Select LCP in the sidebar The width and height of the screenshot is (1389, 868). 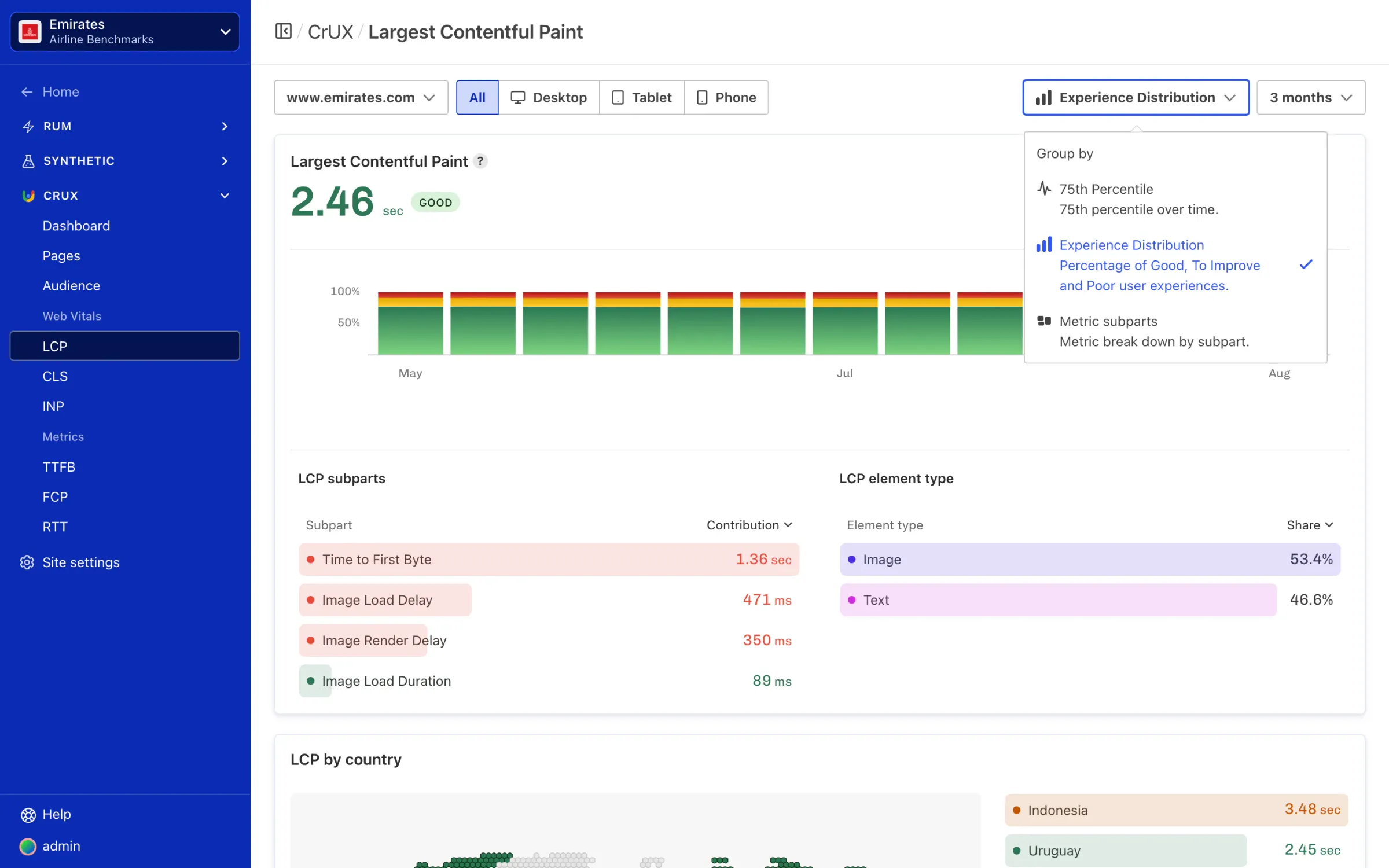tap(125, 346)
